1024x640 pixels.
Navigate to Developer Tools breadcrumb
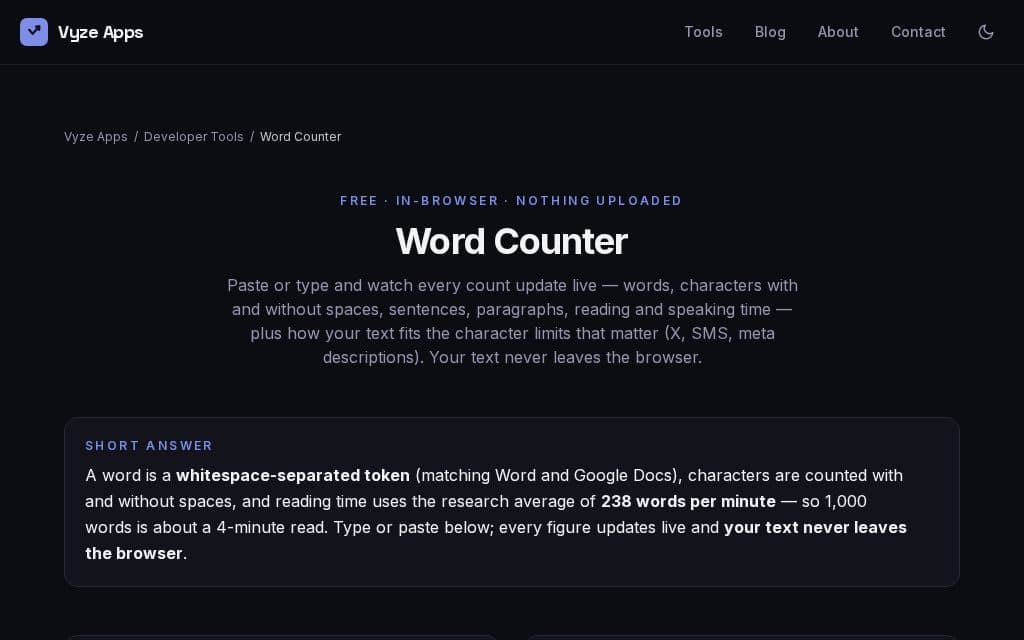193,136
